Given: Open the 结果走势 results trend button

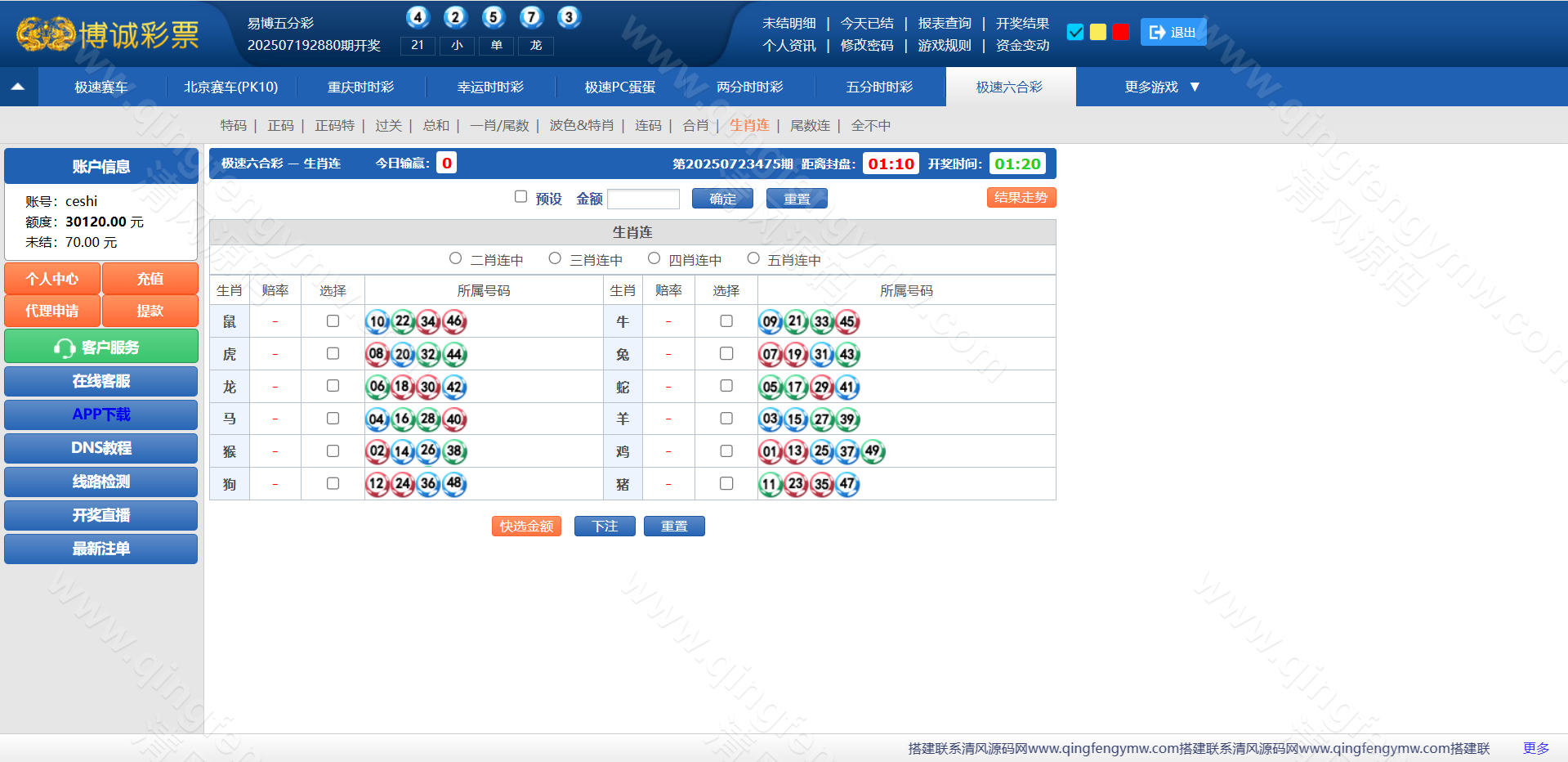Looking at the screenshot, I should click(x=1021, y=198).
